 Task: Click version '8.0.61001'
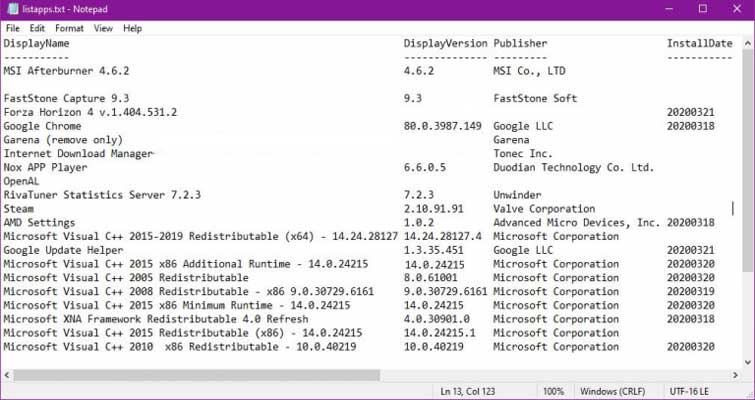(430, 278)
